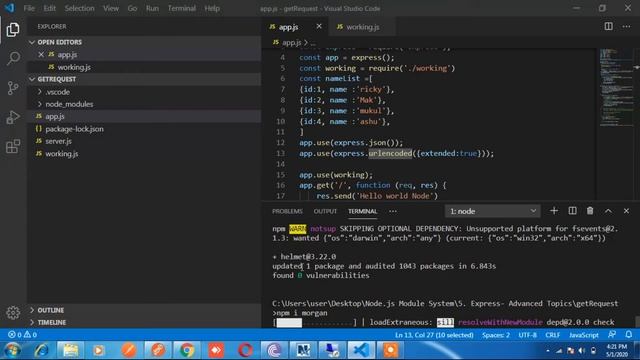Screen dimensions: 640x360
Task: Switch to the Output panel tab
Action: pyautogui.click(x=325, y=211)
